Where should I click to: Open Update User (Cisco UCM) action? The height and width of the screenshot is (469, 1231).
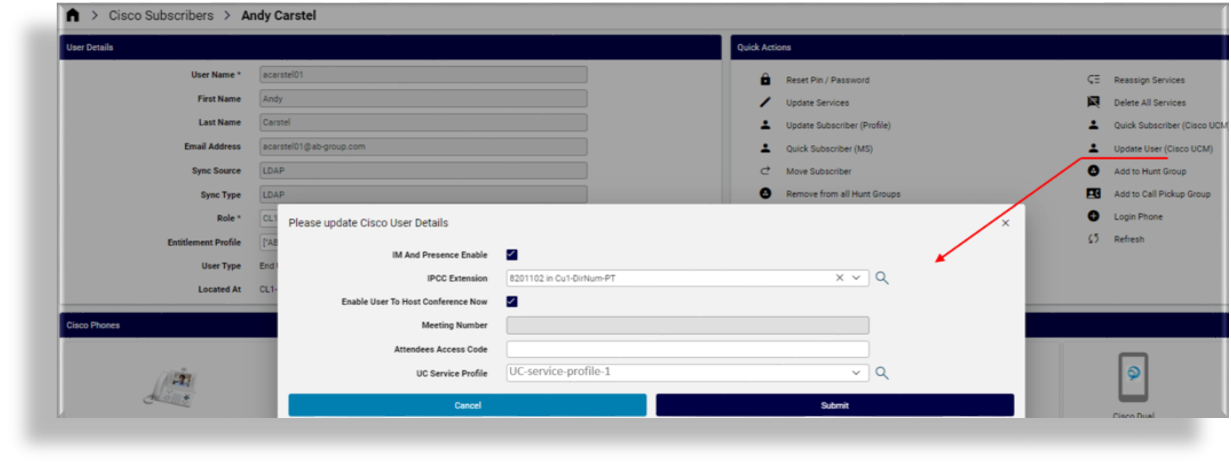point(1163,148)
